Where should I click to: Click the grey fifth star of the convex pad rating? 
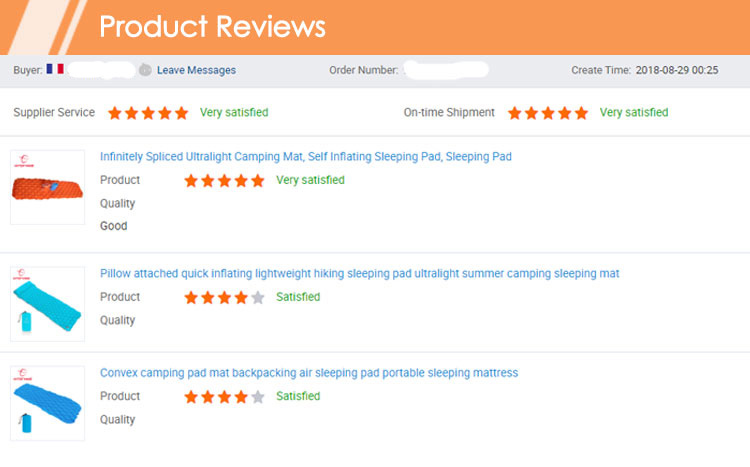[258, 397]
